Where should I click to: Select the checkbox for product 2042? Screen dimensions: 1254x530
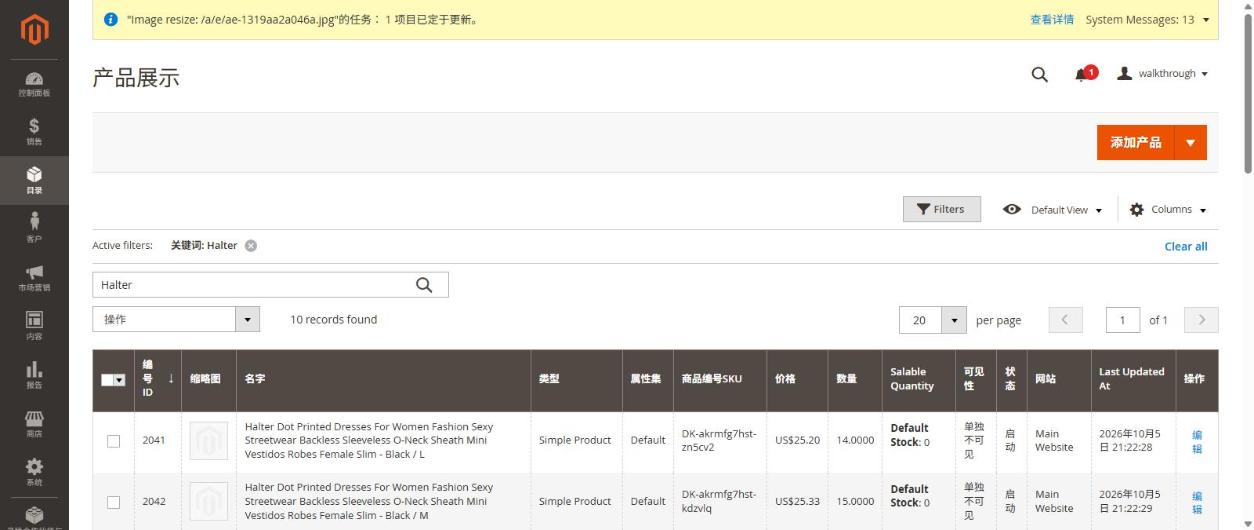(113, 502)
